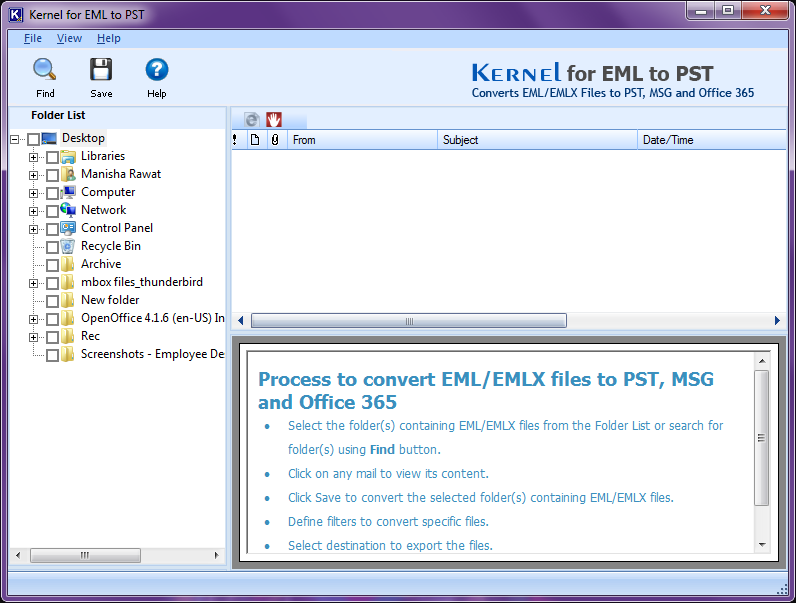The width and height of the screenshot is (796, 603).
Task: Click the Network globe icon
Action: [x=68, y=210]
